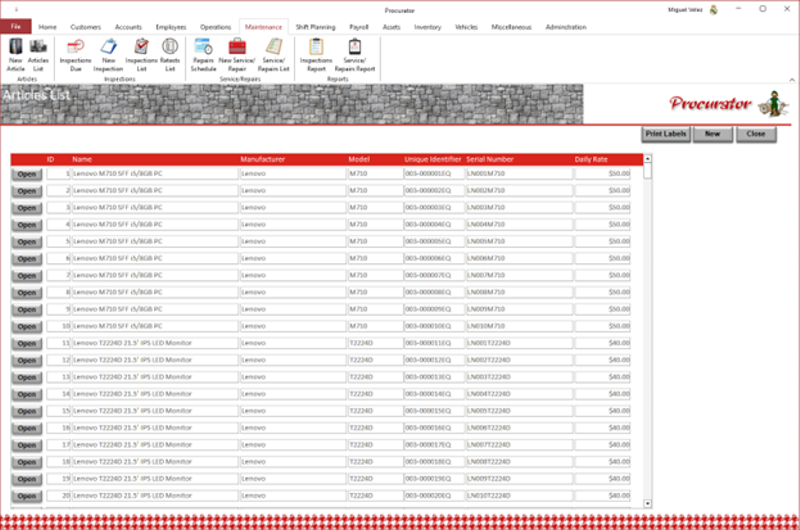Screen dimensions: 800x530
Task: Open the Retests List icon
Action: click(170, 52)
